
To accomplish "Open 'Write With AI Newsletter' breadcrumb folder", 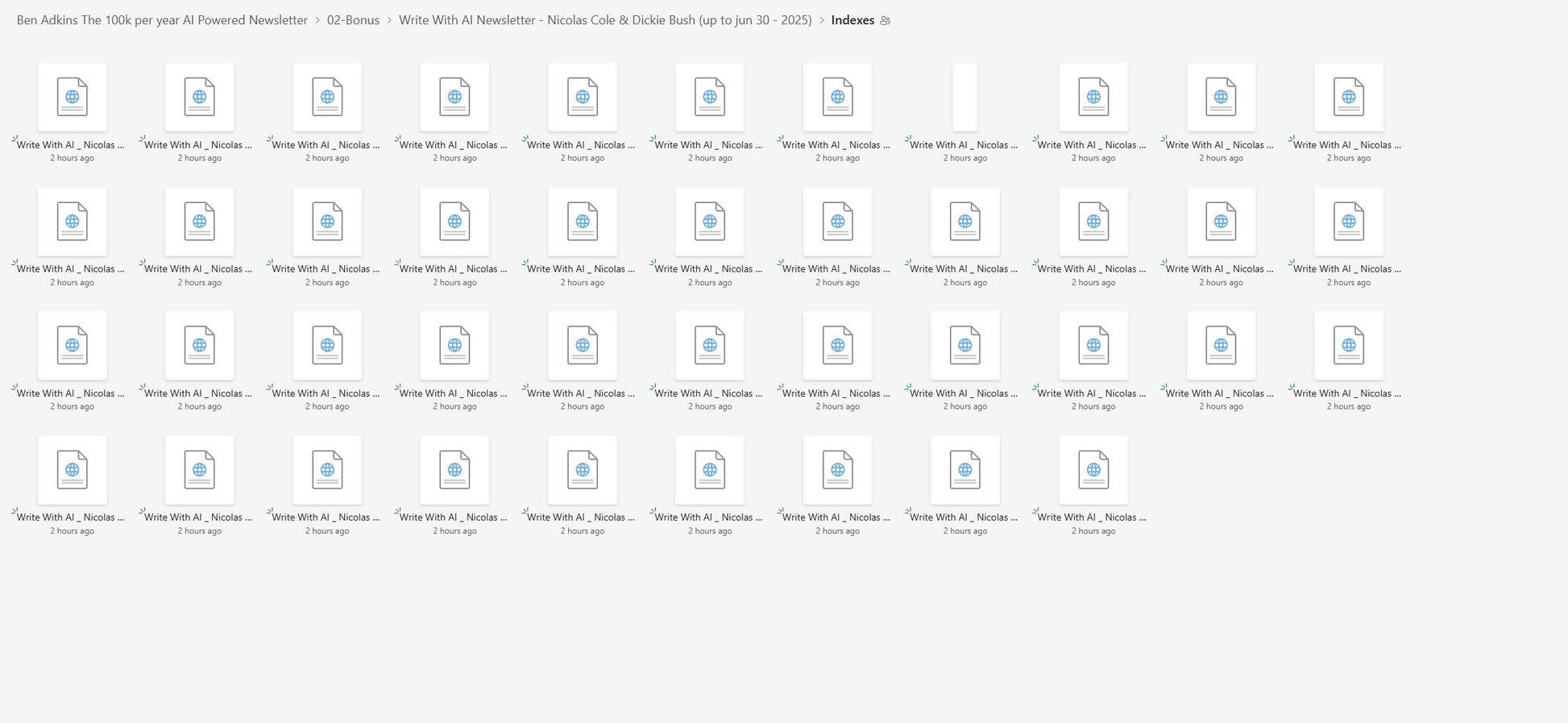I will [x=604, y=20].
